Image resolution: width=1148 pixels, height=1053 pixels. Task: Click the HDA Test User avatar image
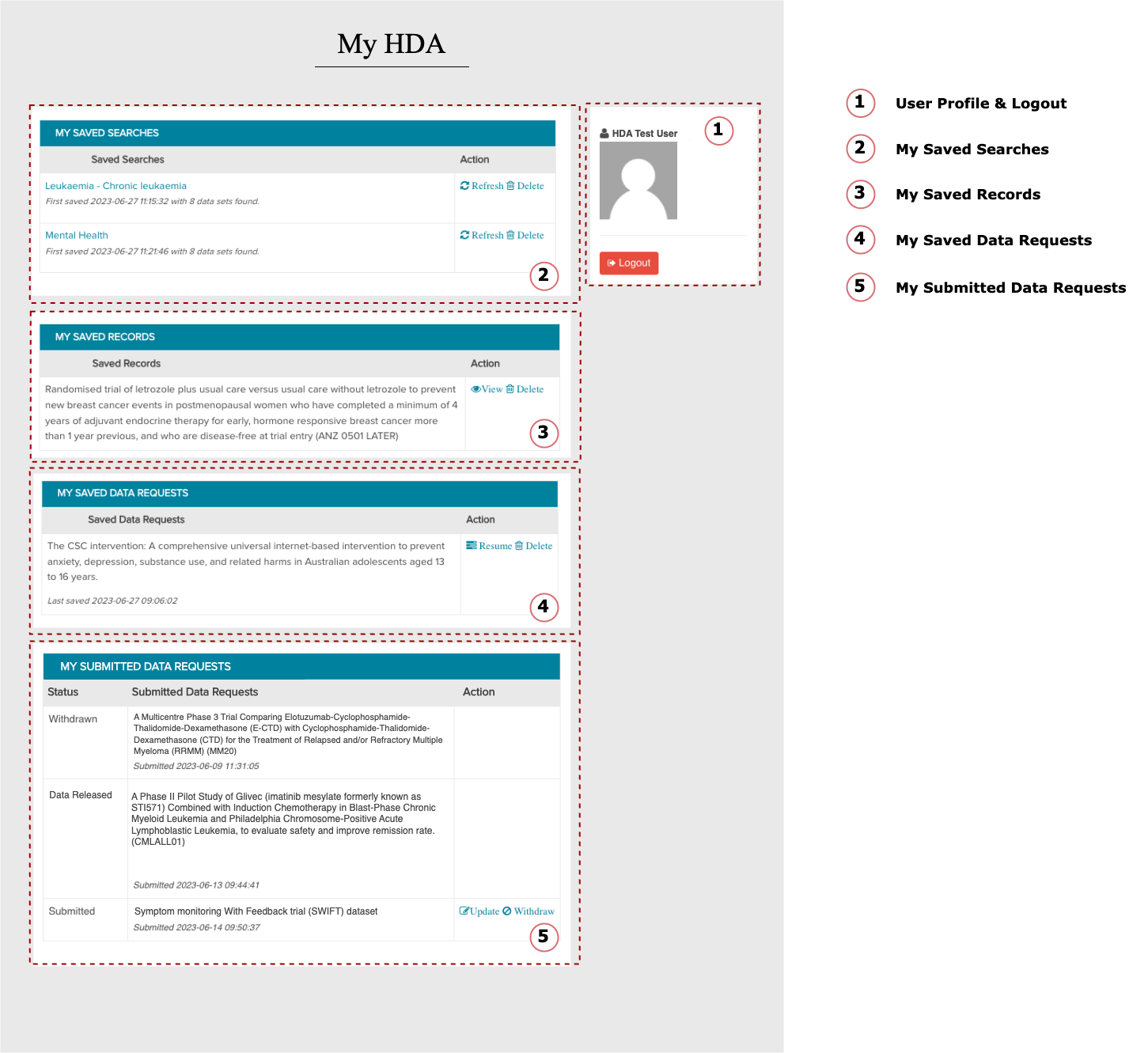pyautogui.click(x=638, y=180)
